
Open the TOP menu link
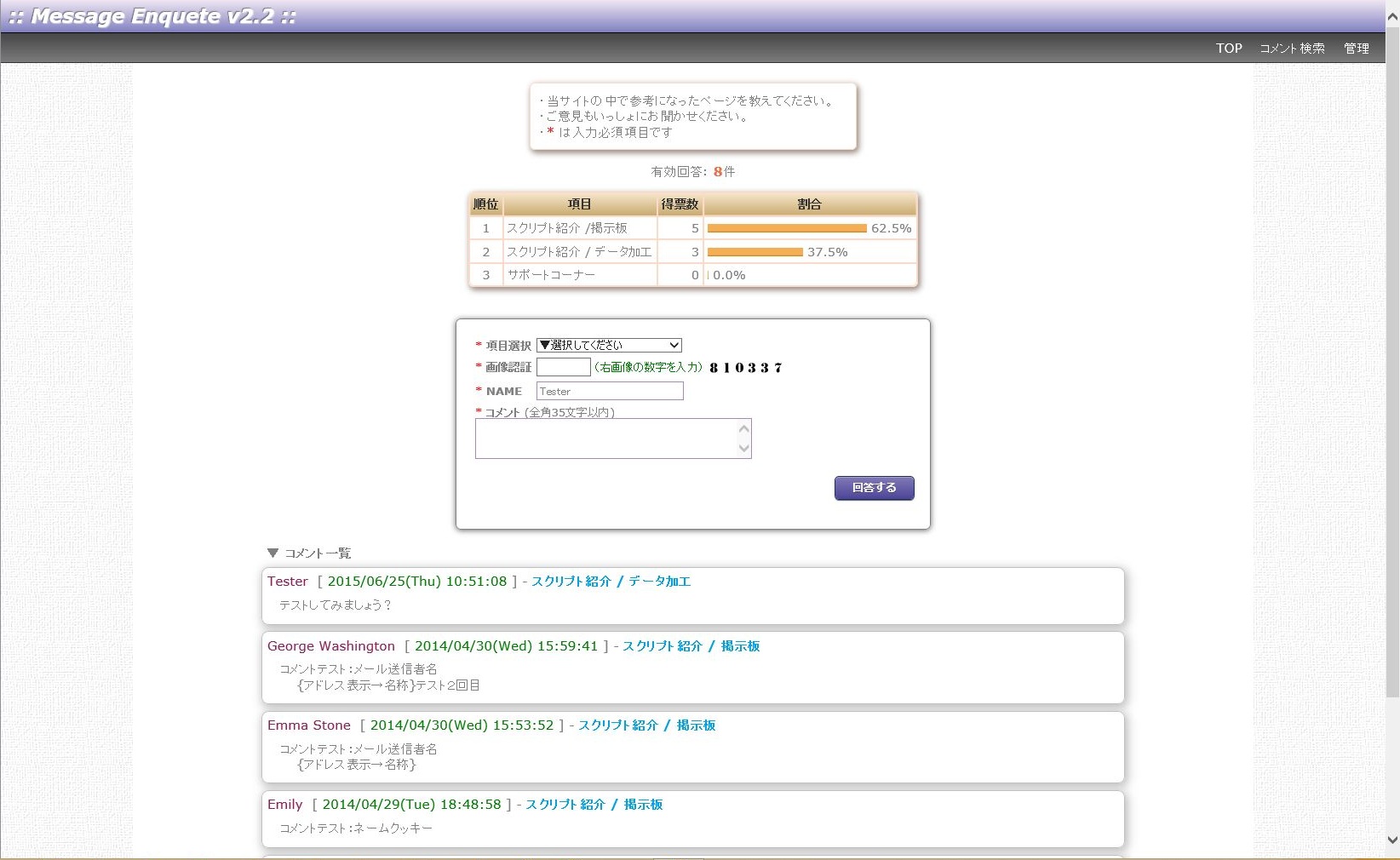point(1228,49)
